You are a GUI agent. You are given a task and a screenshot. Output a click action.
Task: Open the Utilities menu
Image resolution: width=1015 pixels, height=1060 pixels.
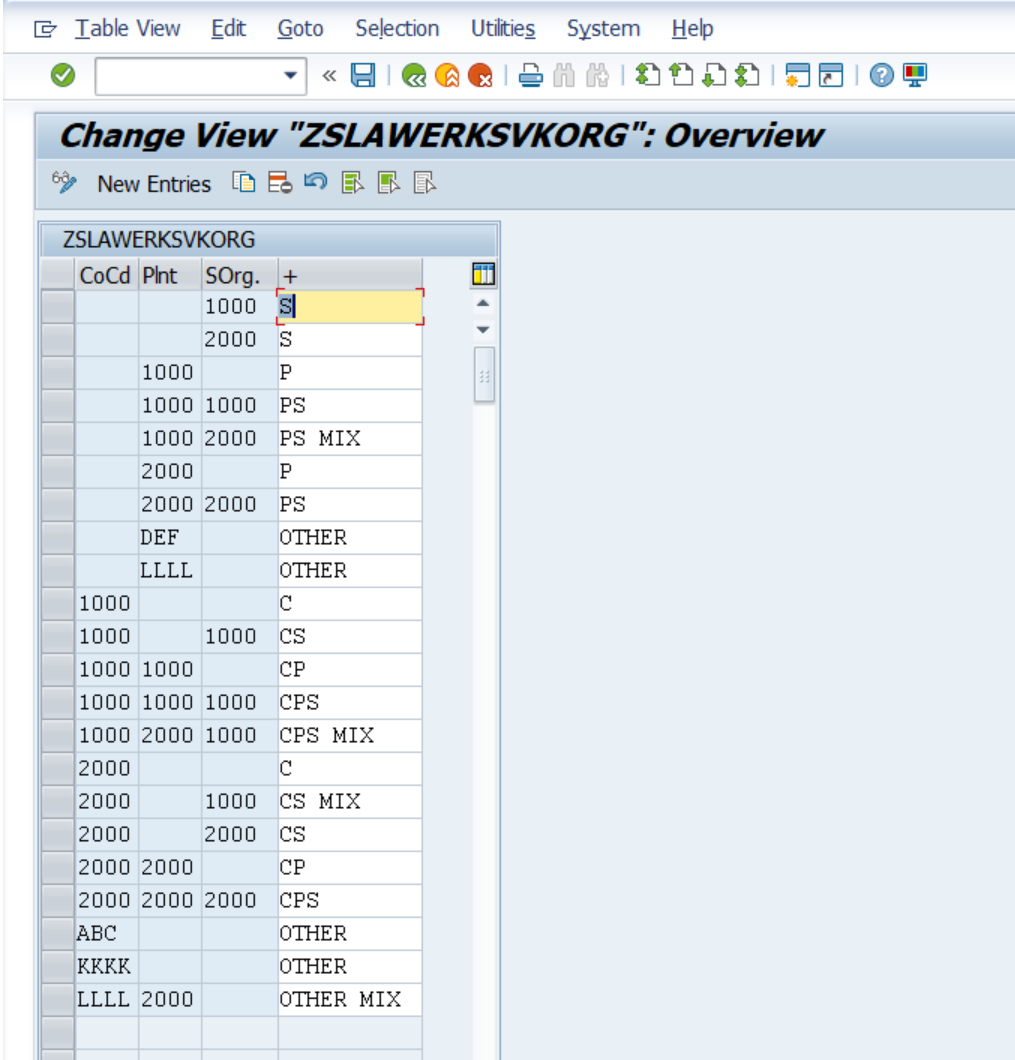coord(503,28)
